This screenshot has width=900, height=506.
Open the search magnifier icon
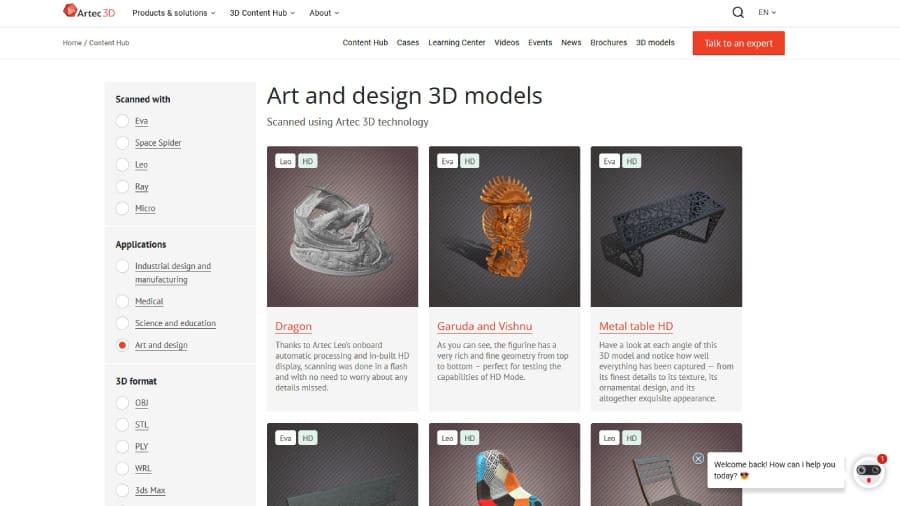pos(738,12)
